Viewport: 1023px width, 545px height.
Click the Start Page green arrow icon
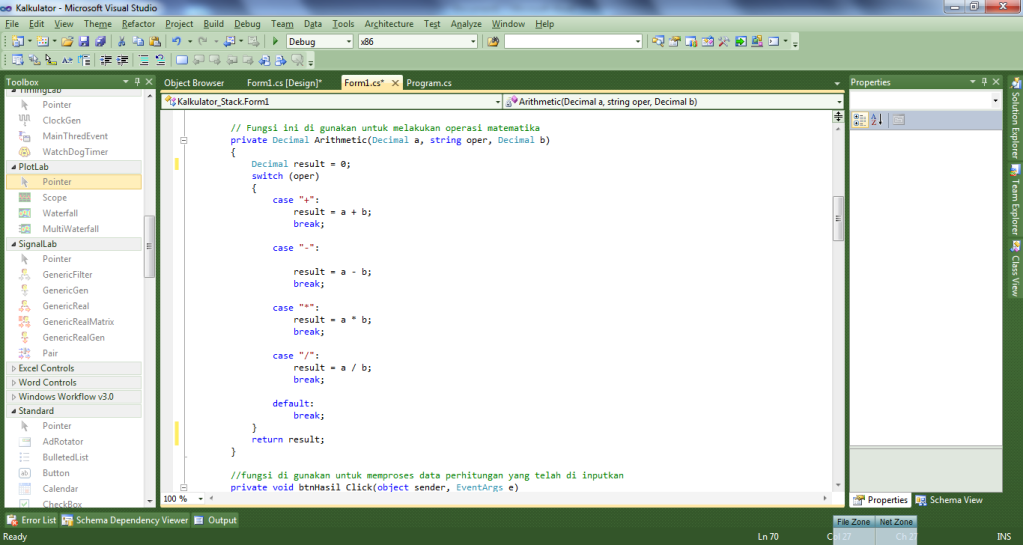pos(741,41)
